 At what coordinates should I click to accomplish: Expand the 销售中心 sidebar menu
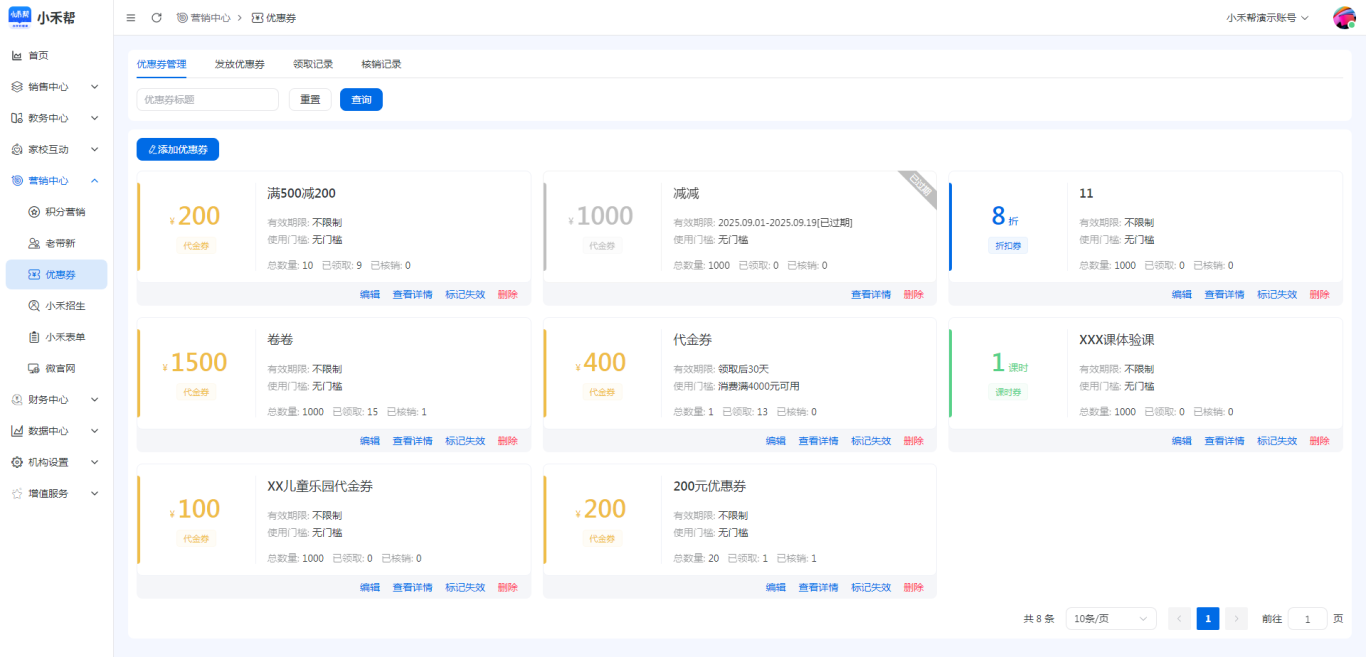(56, 87)
